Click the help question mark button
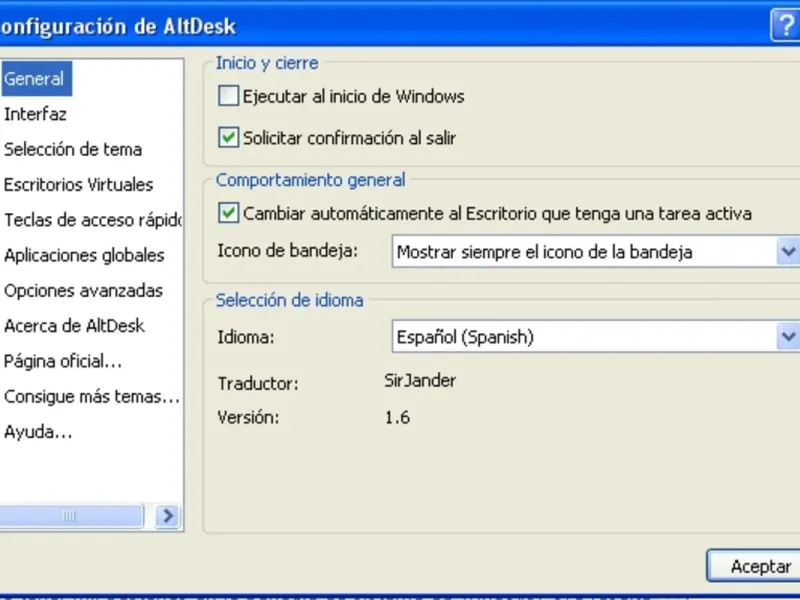Viewport: 800px width, 600px height. click(x=785, y=24)
